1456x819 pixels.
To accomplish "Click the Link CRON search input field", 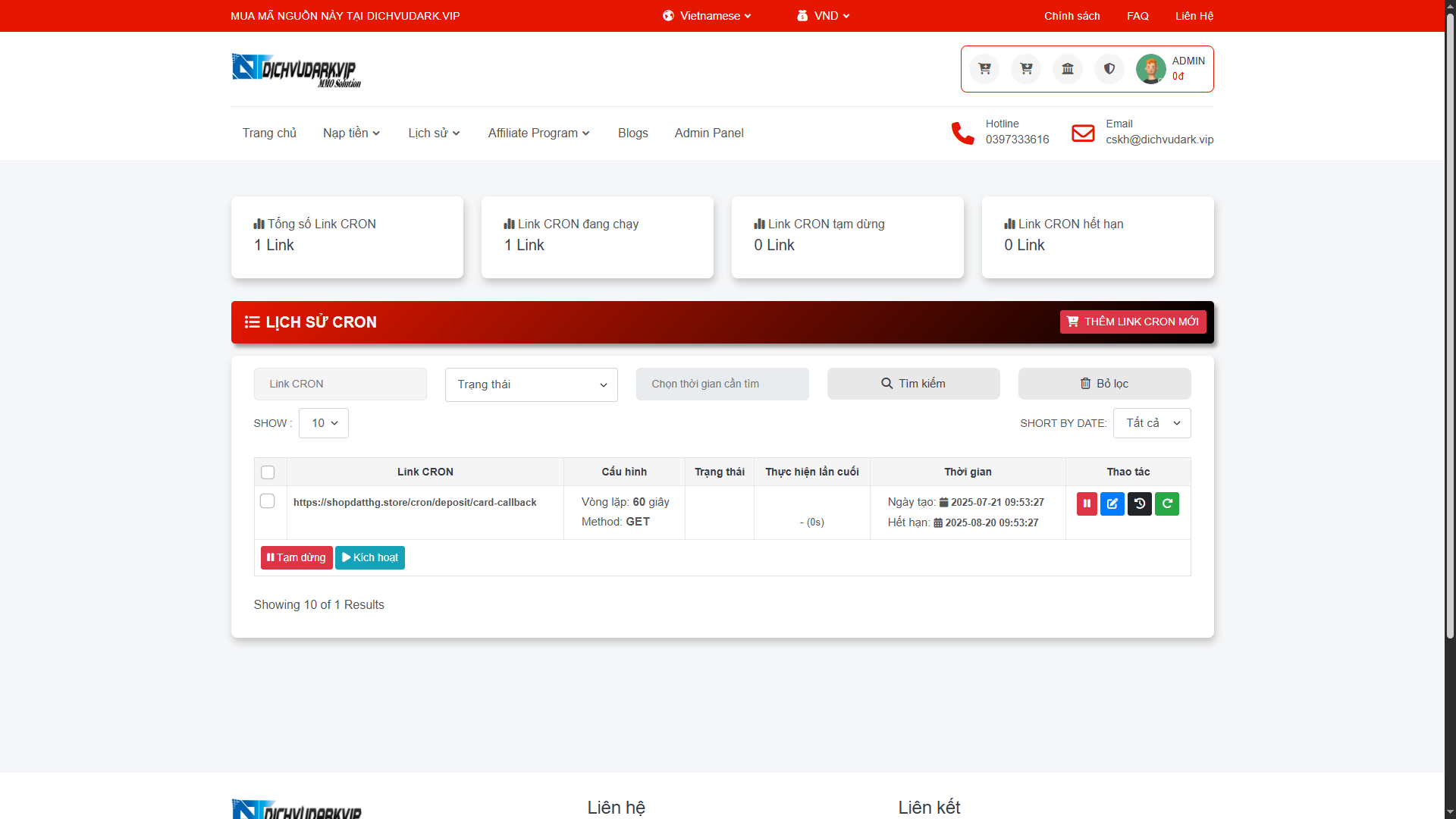I will 340,384.
